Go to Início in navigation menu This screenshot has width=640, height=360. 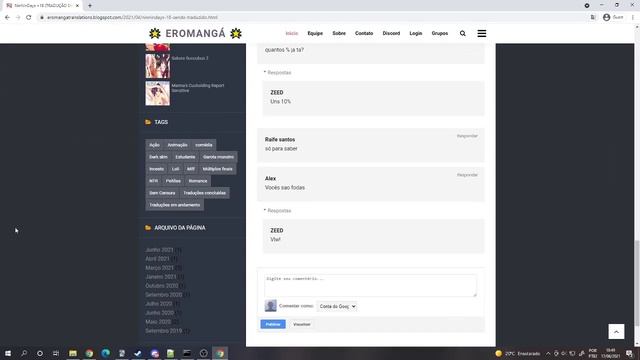coord(291,33)
